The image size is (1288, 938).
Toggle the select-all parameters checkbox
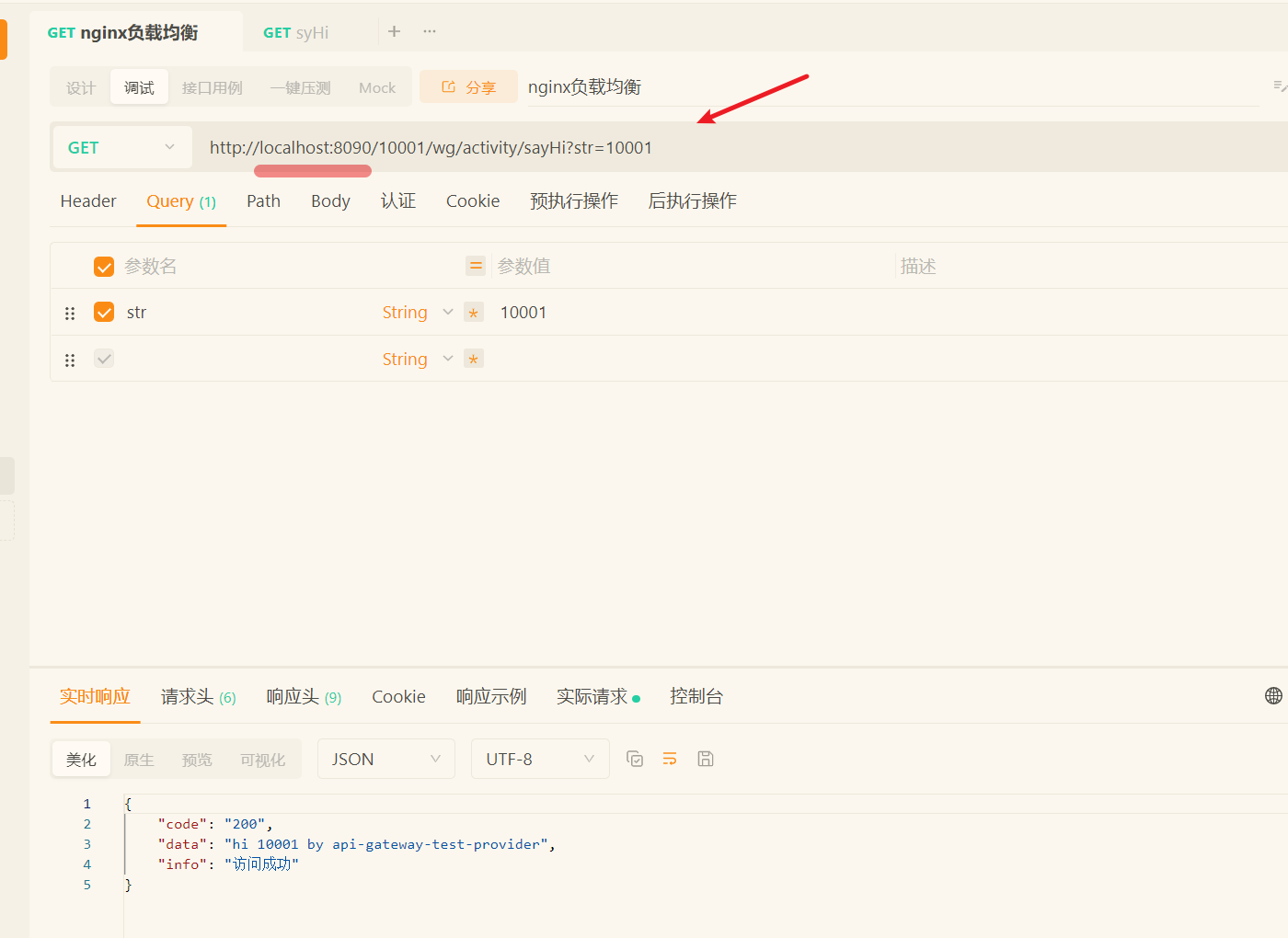pyautogui.click(x=104, y=267)
